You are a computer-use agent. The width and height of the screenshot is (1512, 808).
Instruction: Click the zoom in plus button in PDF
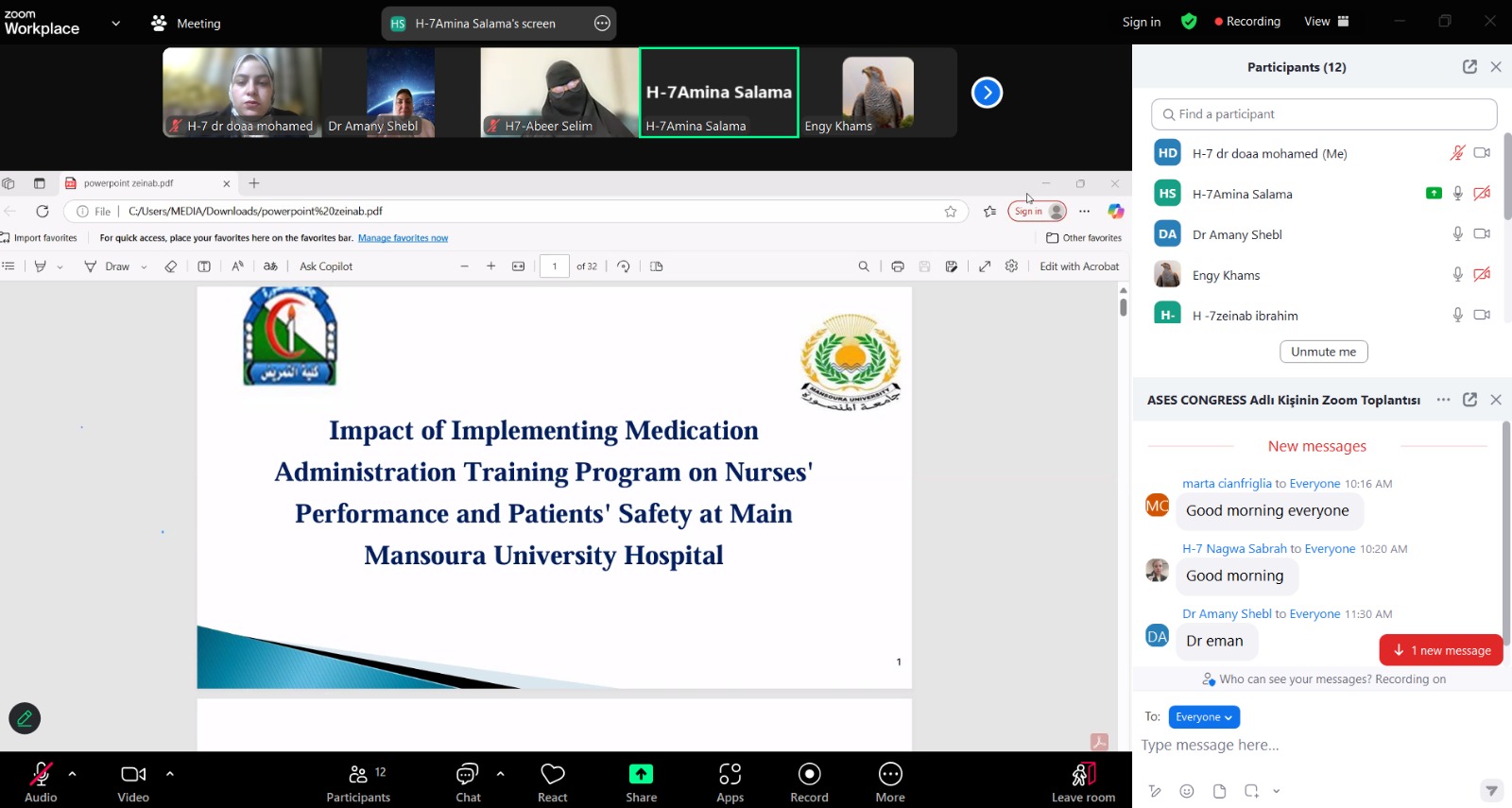click(x=491, y=266)
